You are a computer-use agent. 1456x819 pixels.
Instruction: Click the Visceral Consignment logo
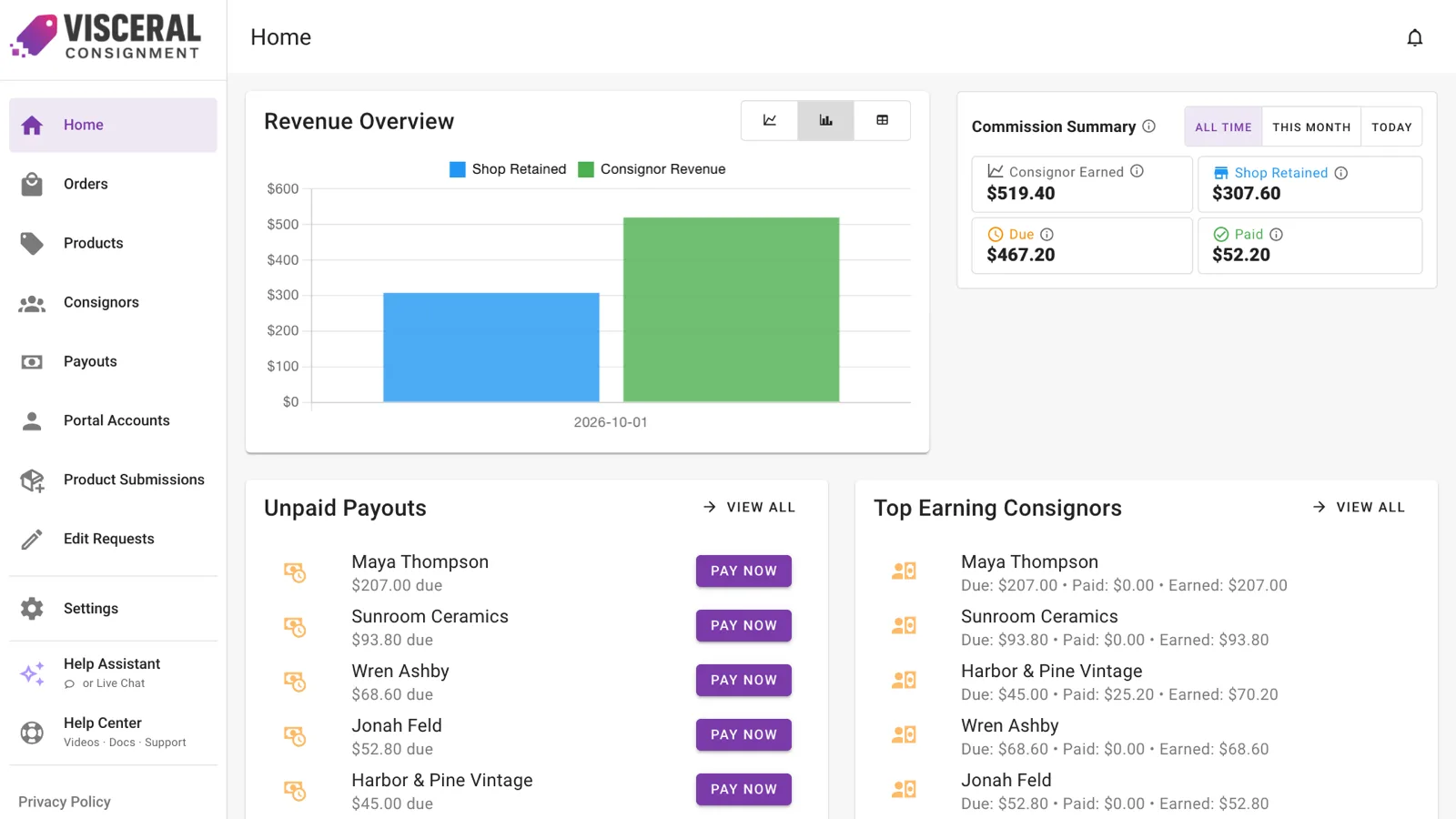106,36
